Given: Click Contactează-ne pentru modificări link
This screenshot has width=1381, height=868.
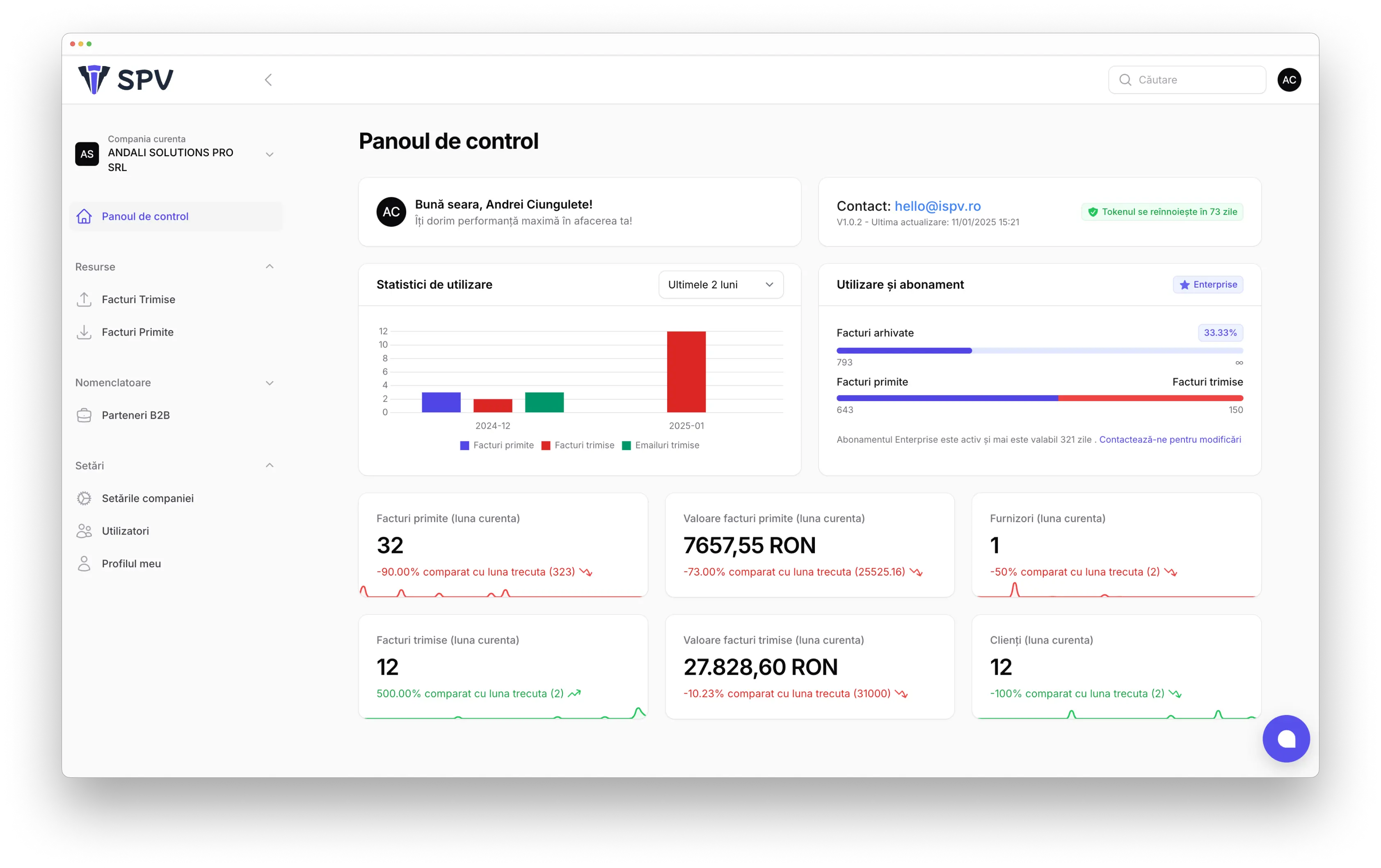Looking at the screenshot, I should tap(1169, 439).
